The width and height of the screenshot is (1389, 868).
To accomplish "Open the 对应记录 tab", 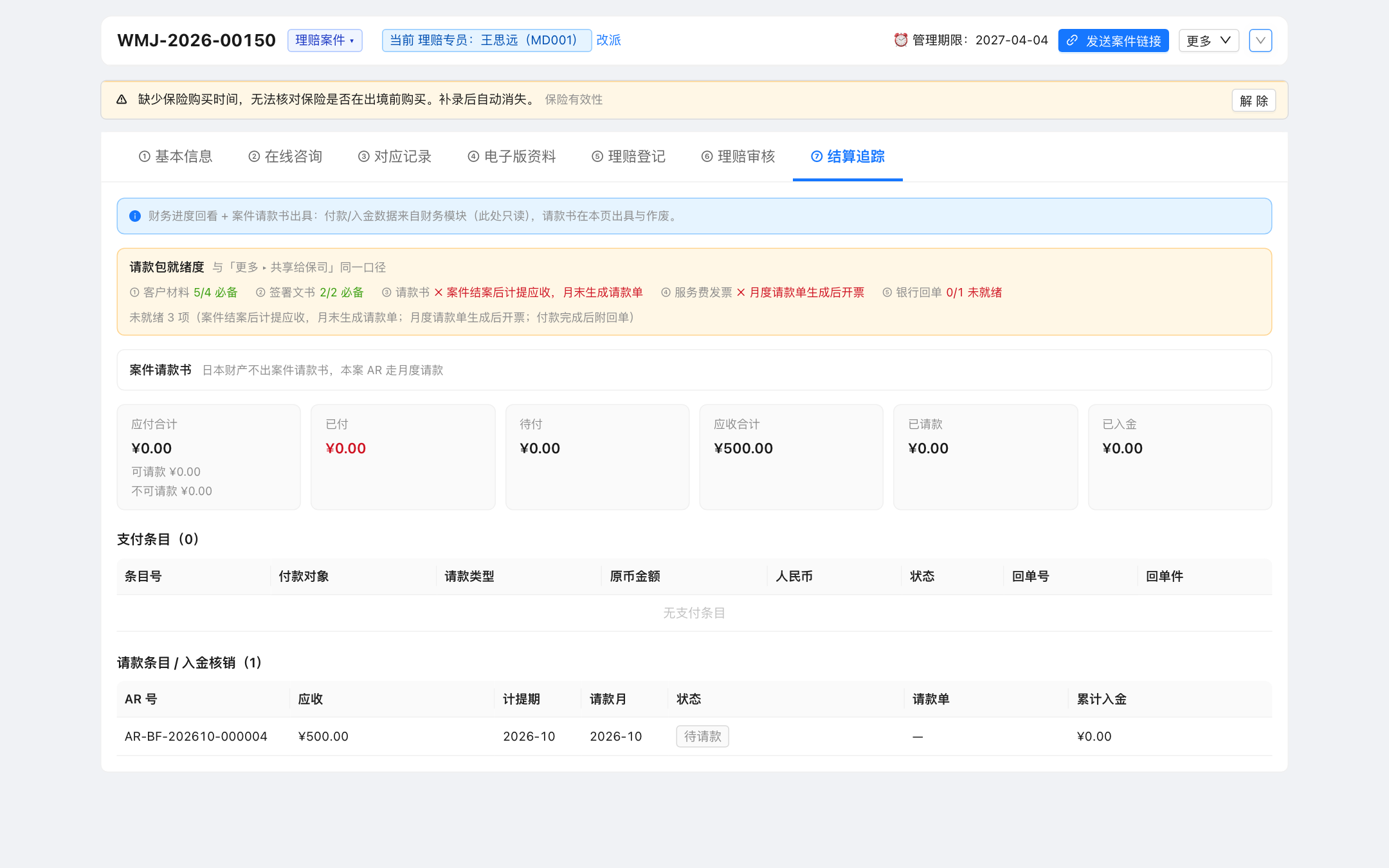I will point(395,156).
